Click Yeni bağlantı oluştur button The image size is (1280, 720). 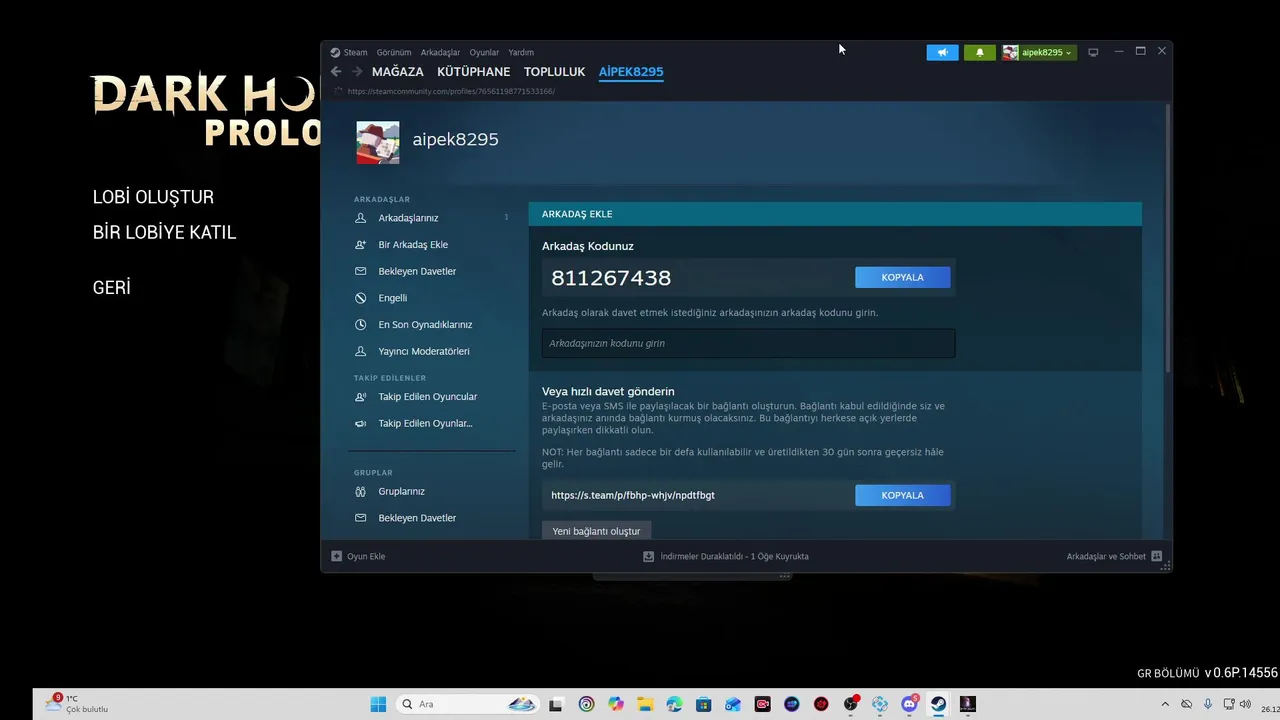click(596, 531)
